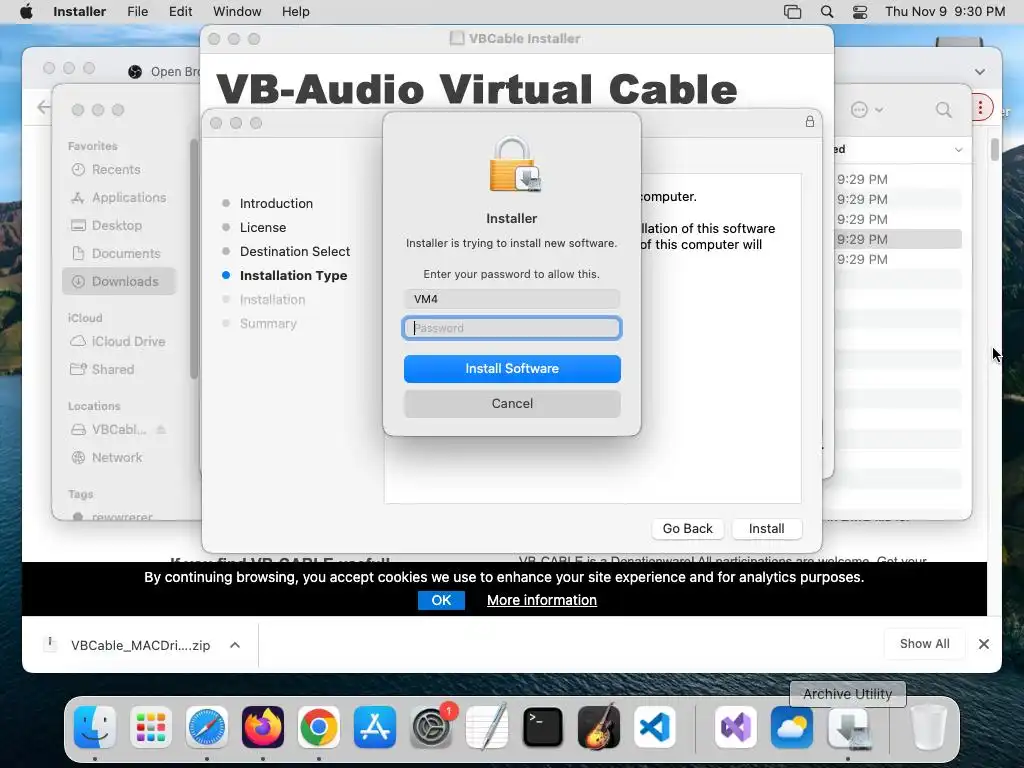Open the Apple menu
Viewport: 1024px width, 768px height.
tap(26, 12)
